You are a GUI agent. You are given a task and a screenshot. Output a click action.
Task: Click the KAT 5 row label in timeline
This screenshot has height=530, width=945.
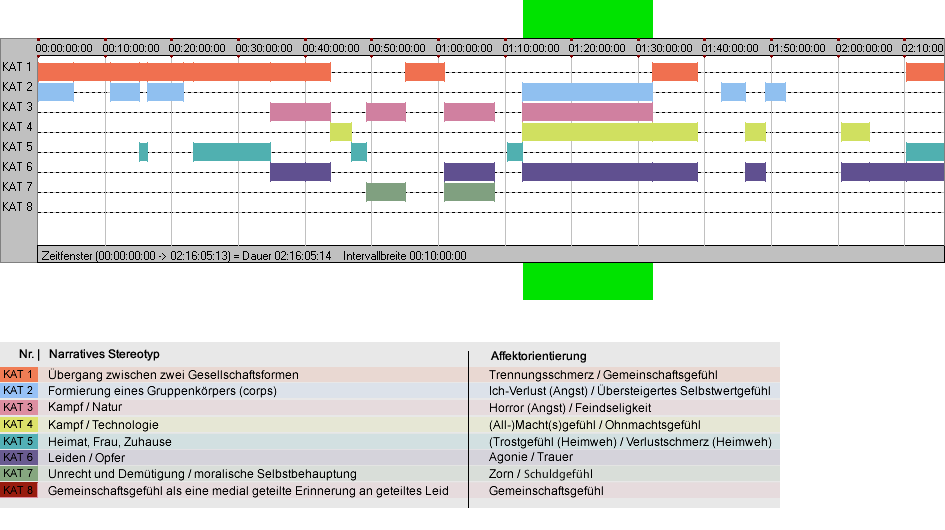click(17, 147)
